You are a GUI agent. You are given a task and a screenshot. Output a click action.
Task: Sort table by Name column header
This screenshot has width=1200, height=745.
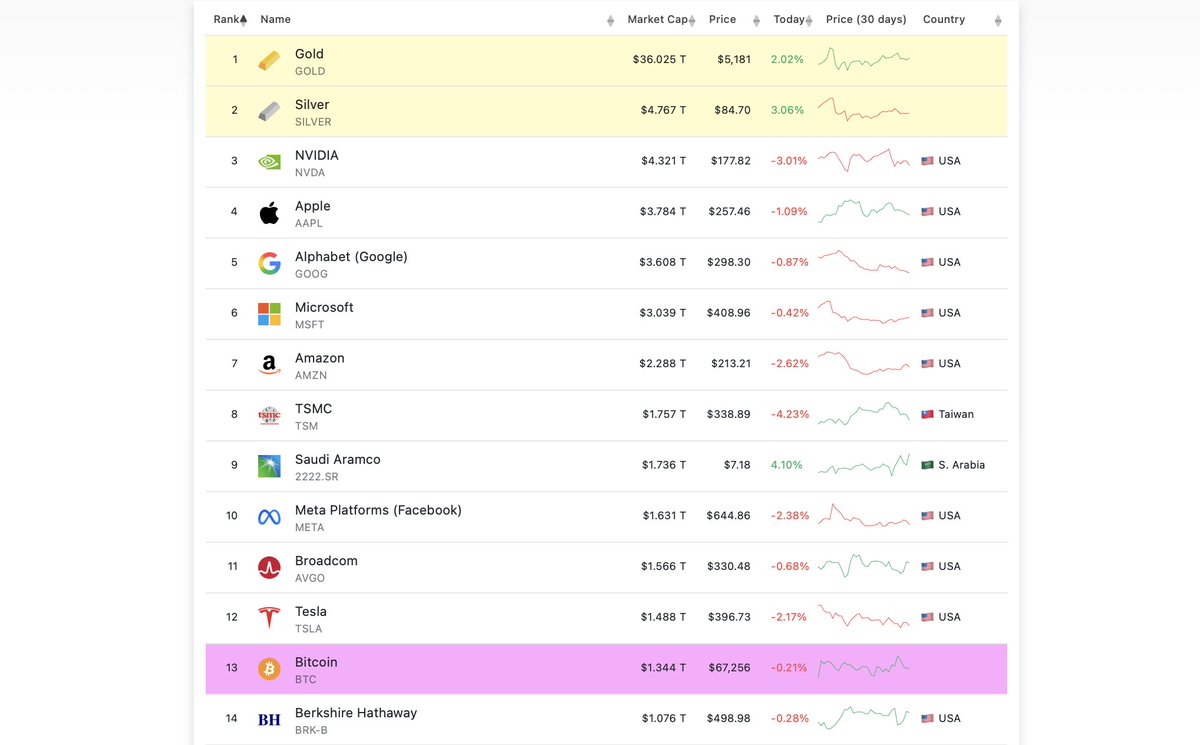276,19
